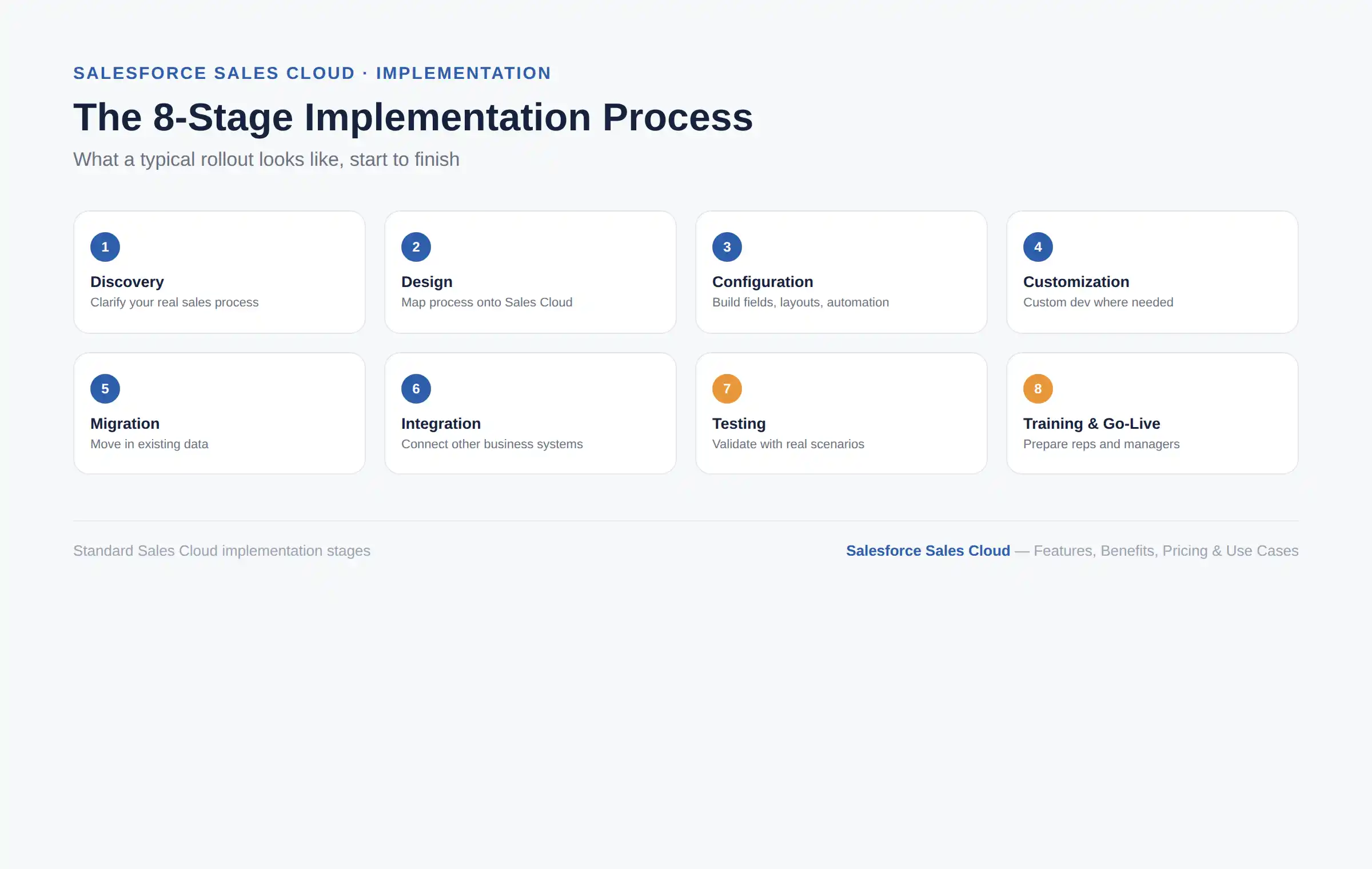
Task: Click 'Clarify your real sales process' text
Action: (174, 302)
